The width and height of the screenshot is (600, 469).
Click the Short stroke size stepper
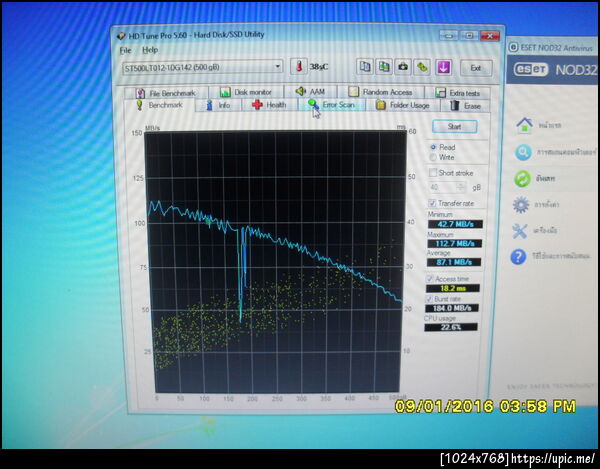(x=461, y=187)
